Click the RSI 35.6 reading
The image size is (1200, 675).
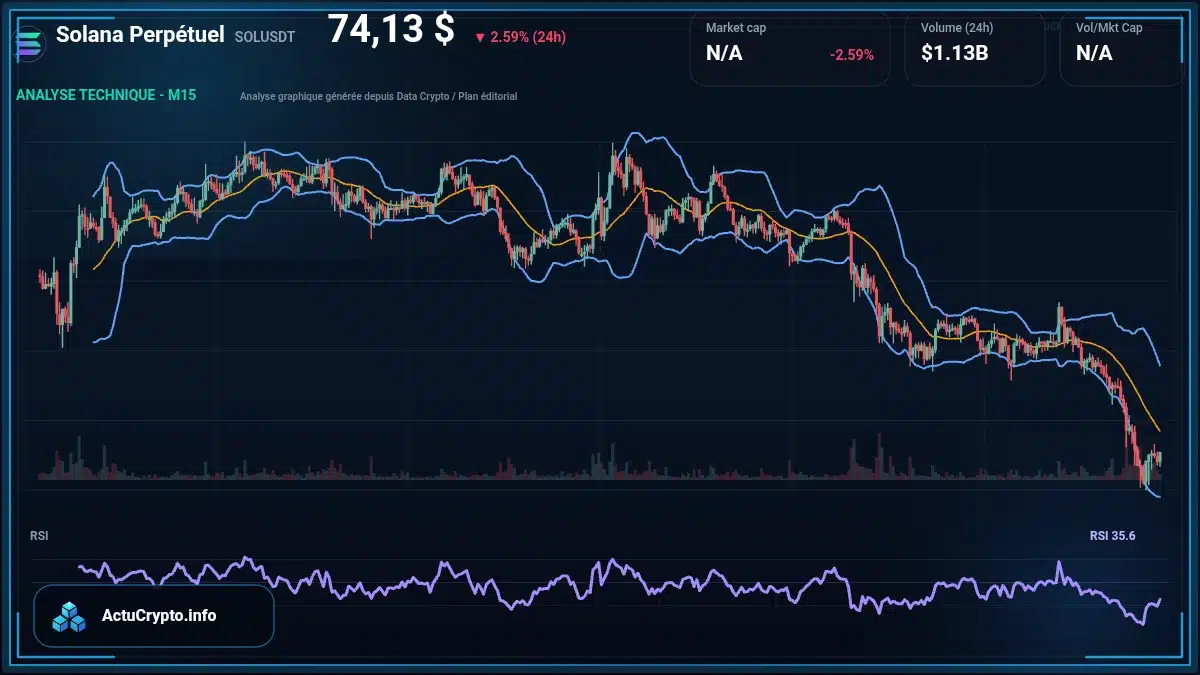pyautogui.click(x=1112, y=536)
